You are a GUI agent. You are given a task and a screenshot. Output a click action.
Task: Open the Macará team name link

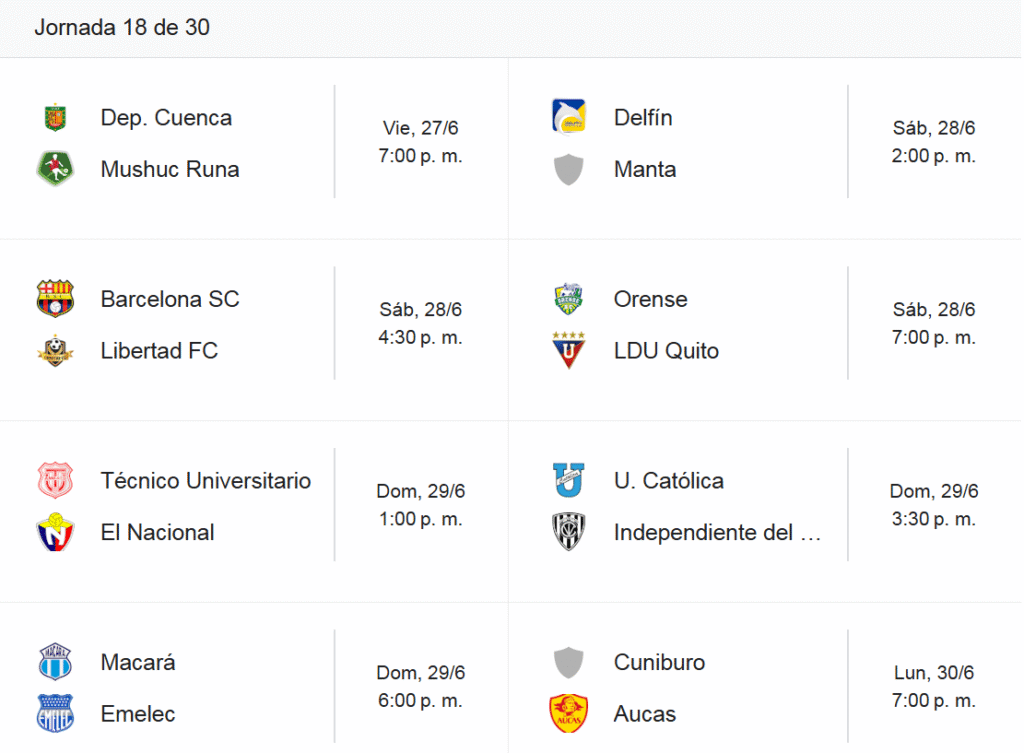click(x=138, y=662)
